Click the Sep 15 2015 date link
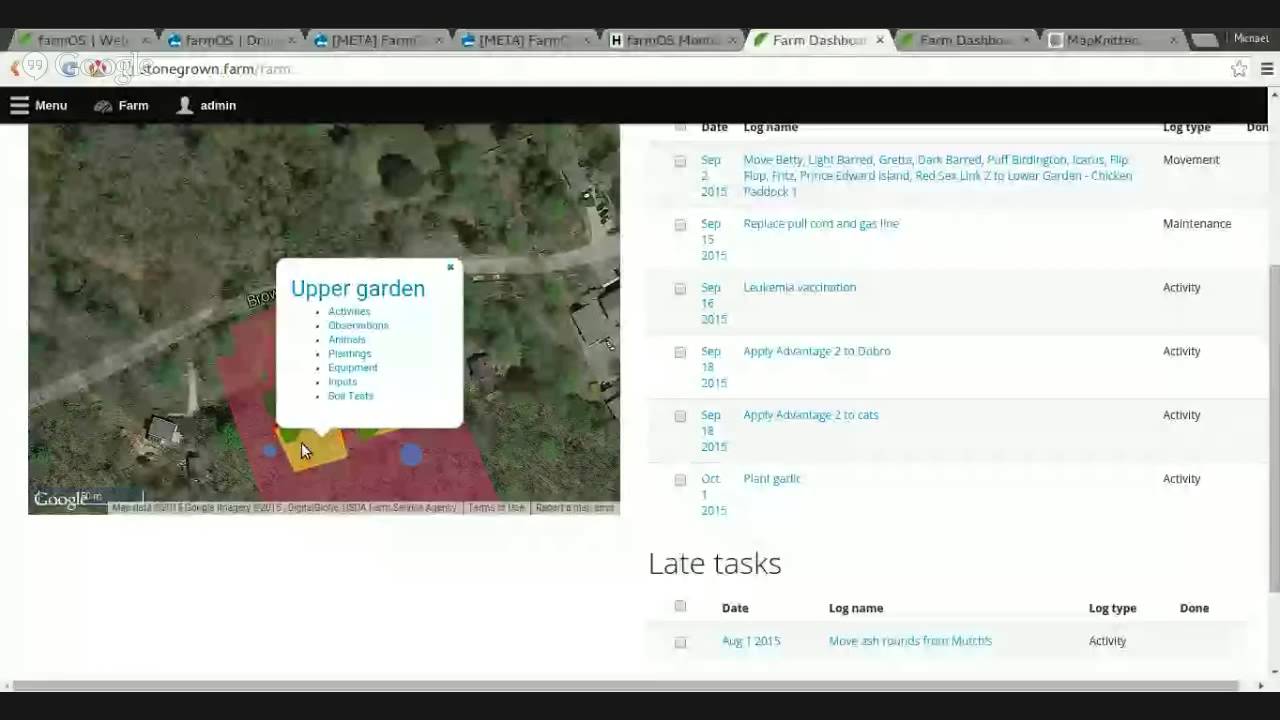1280x720 pixels. coord(713,239)
